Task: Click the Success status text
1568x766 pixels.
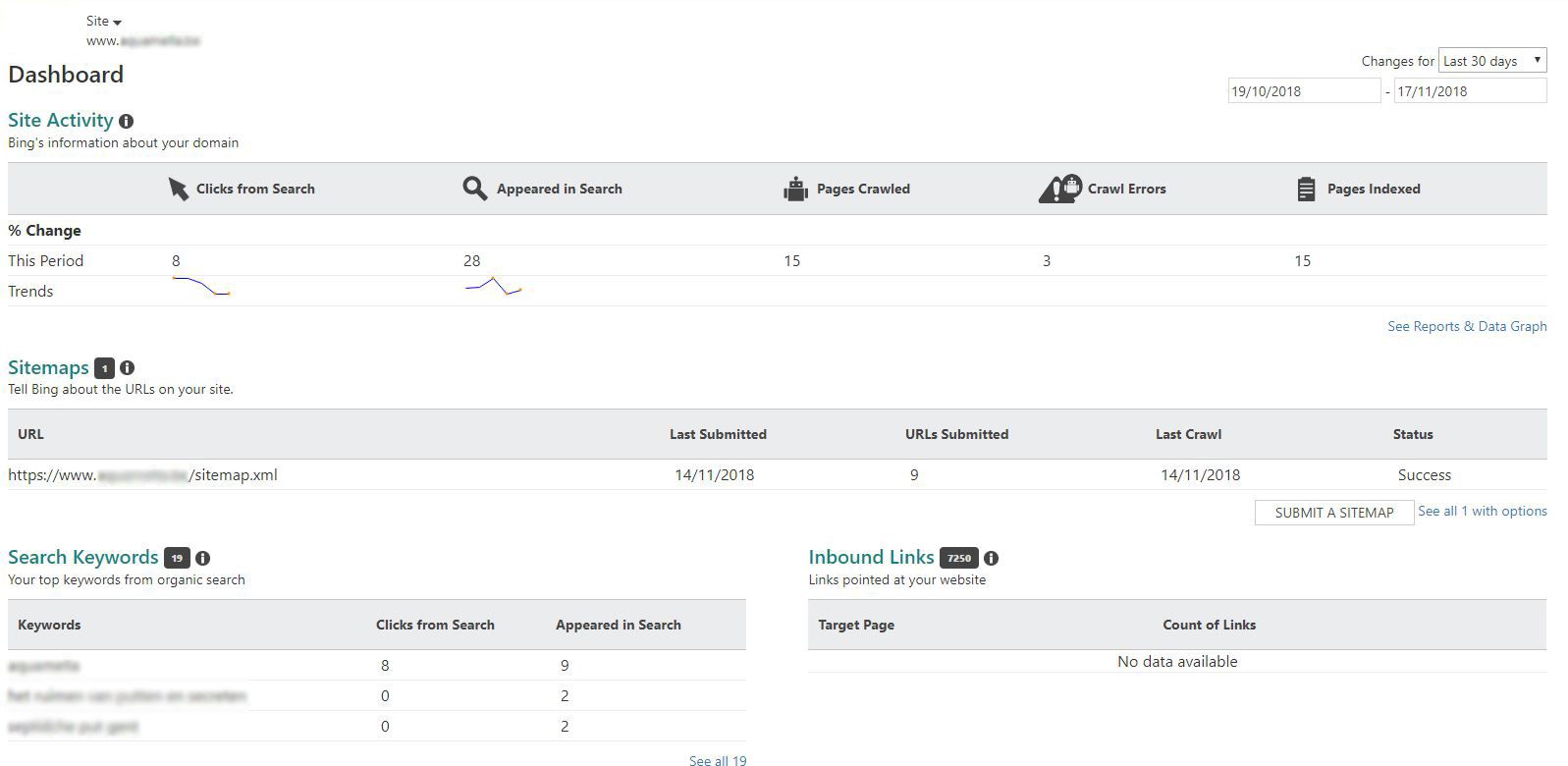Action: [x=1425, y=474]
